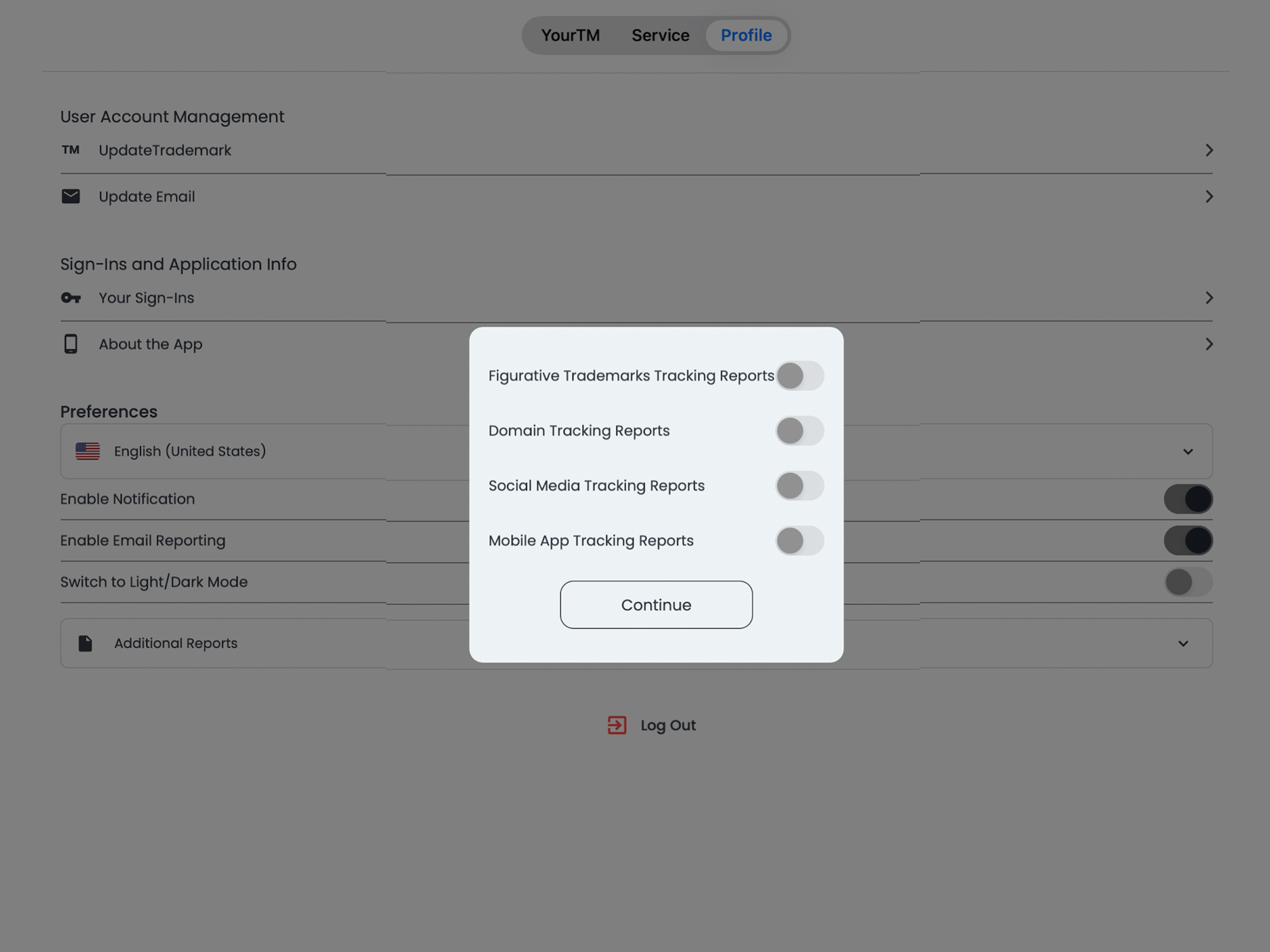Click Mobile App Tracking Reports label
This screenshot has width=1270, height=952.
tap(591, 541)
